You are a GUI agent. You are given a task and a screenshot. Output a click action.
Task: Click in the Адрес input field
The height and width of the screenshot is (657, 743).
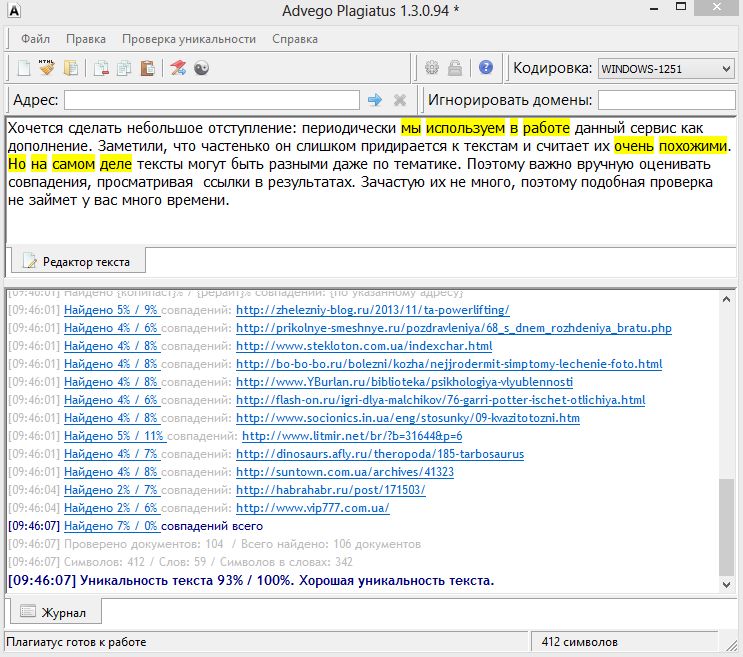[x=211, y=100]
